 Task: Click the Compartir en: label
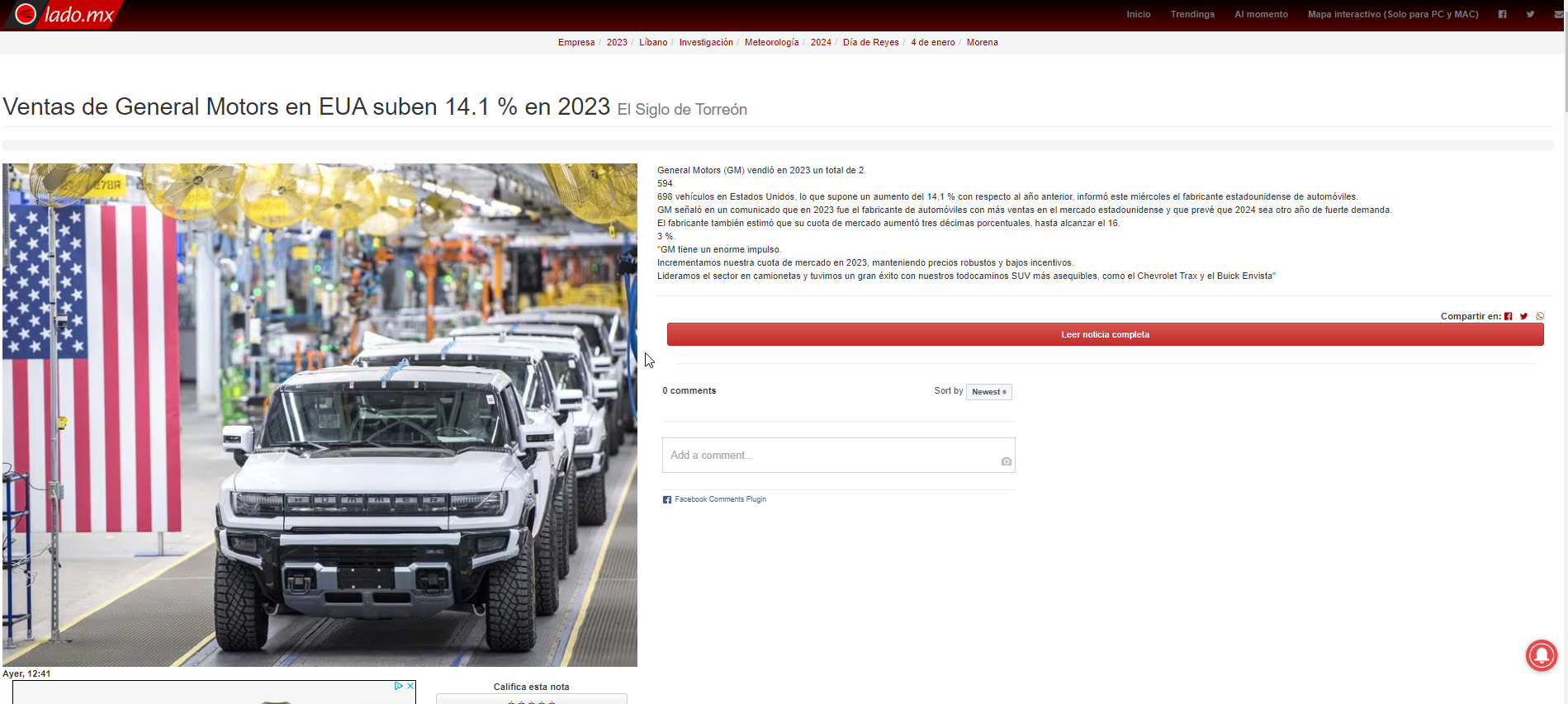1471,316
